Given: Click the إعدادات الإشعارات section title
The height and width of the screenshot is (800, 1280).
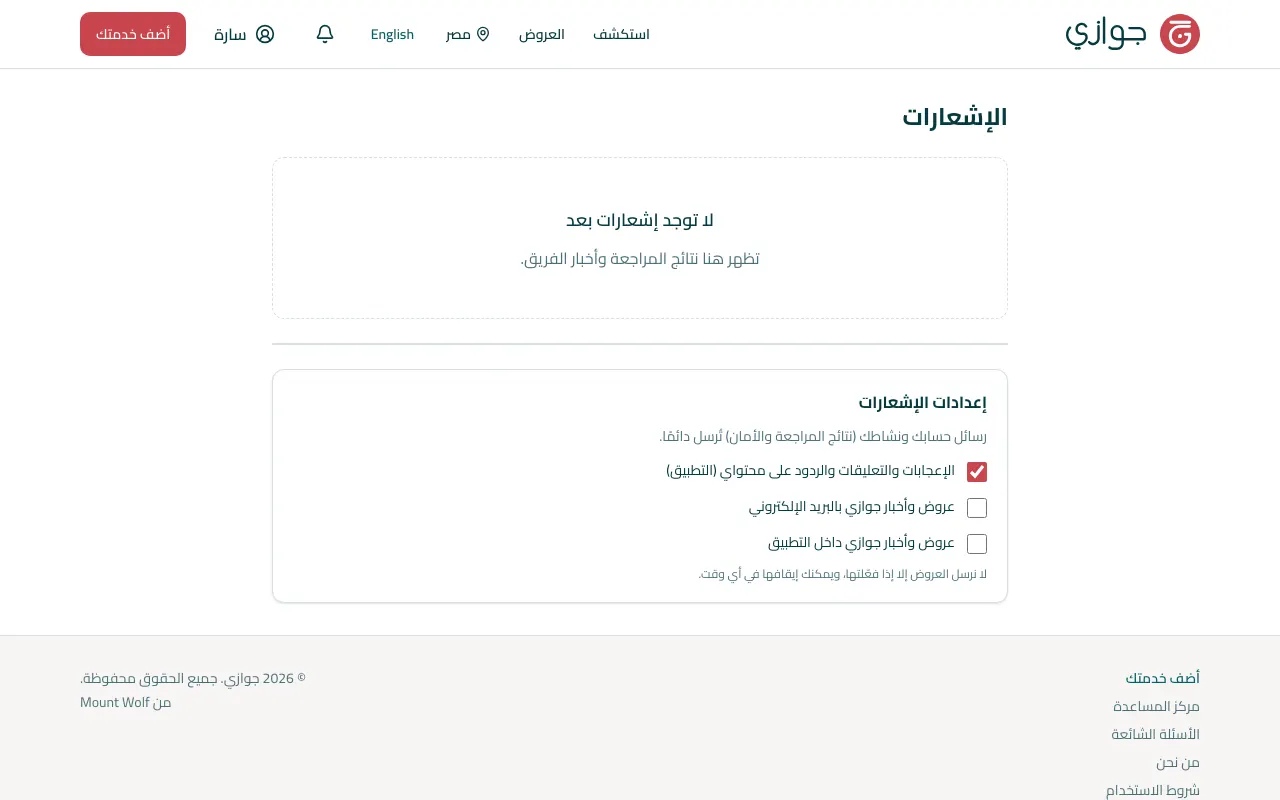Looking at the screenshot, I should [x=922, y=403].
